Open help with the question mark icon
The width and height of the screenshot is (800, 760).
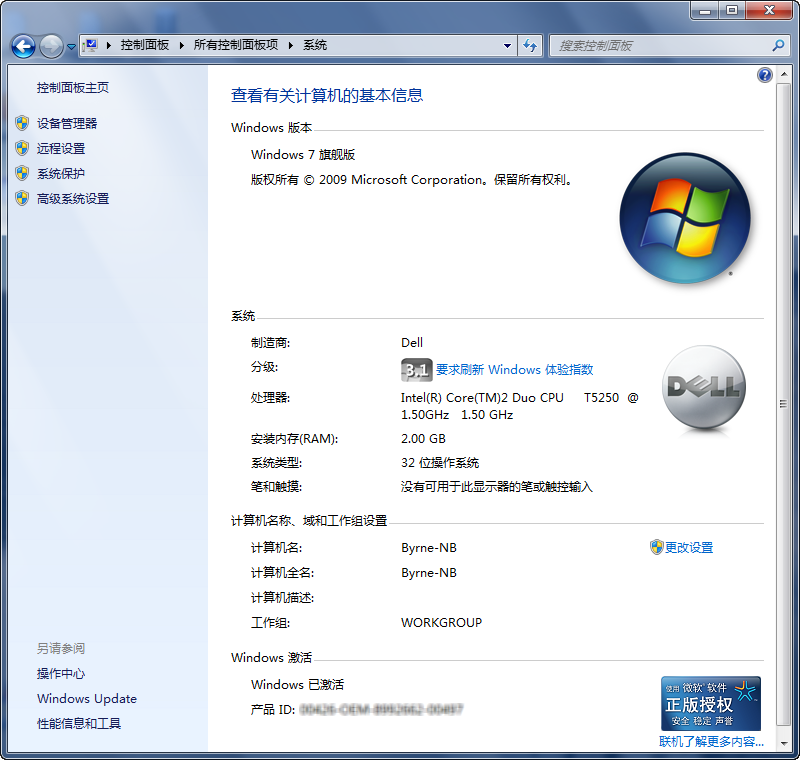pos(764,75)
